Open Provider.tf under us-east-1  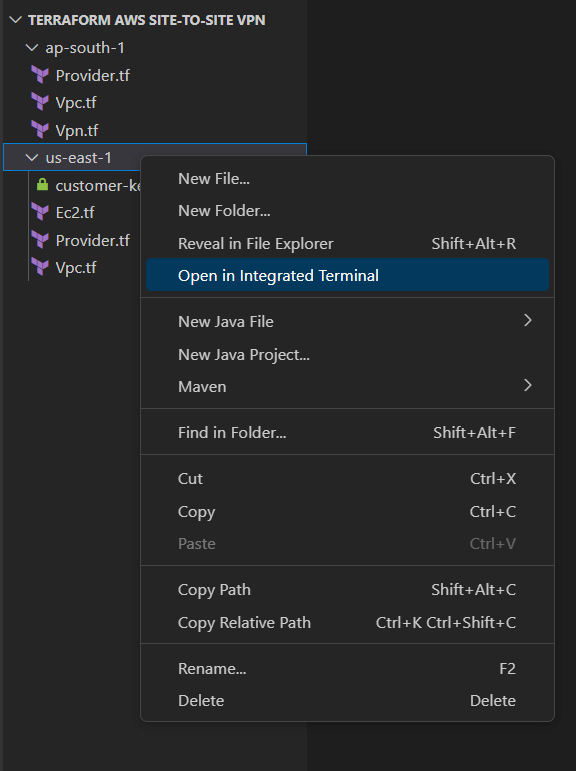point(92,240)
